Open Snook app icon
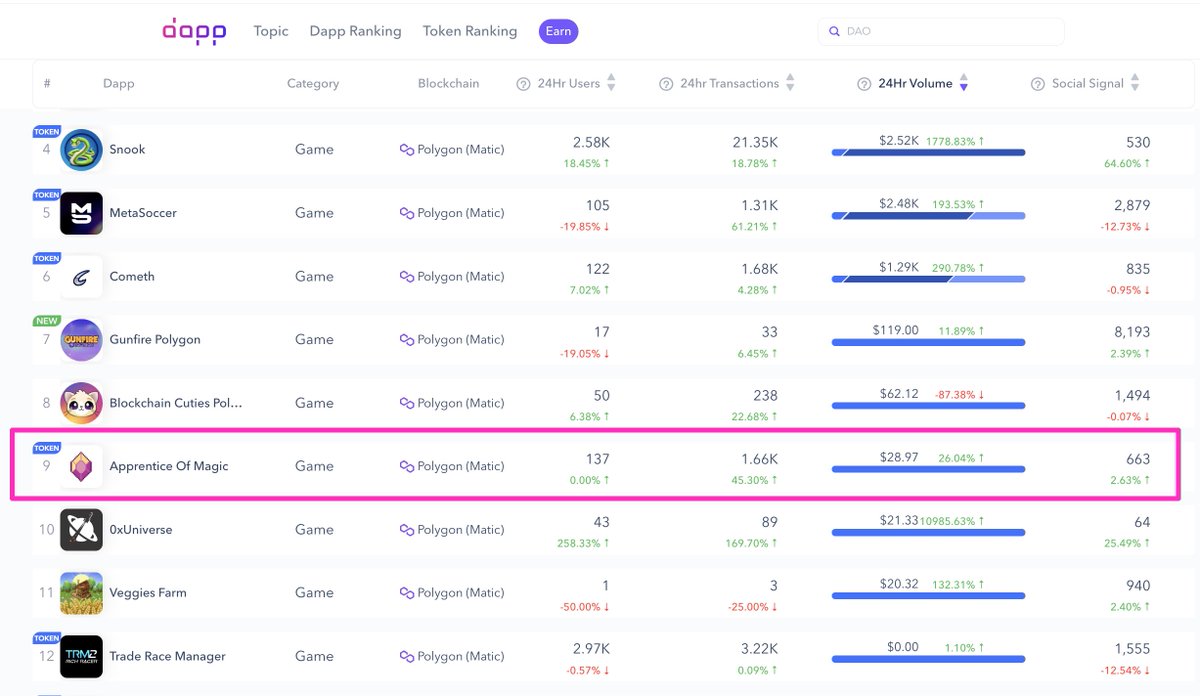The width and height of the screenshot is (1200, 696). click(81, 150)
